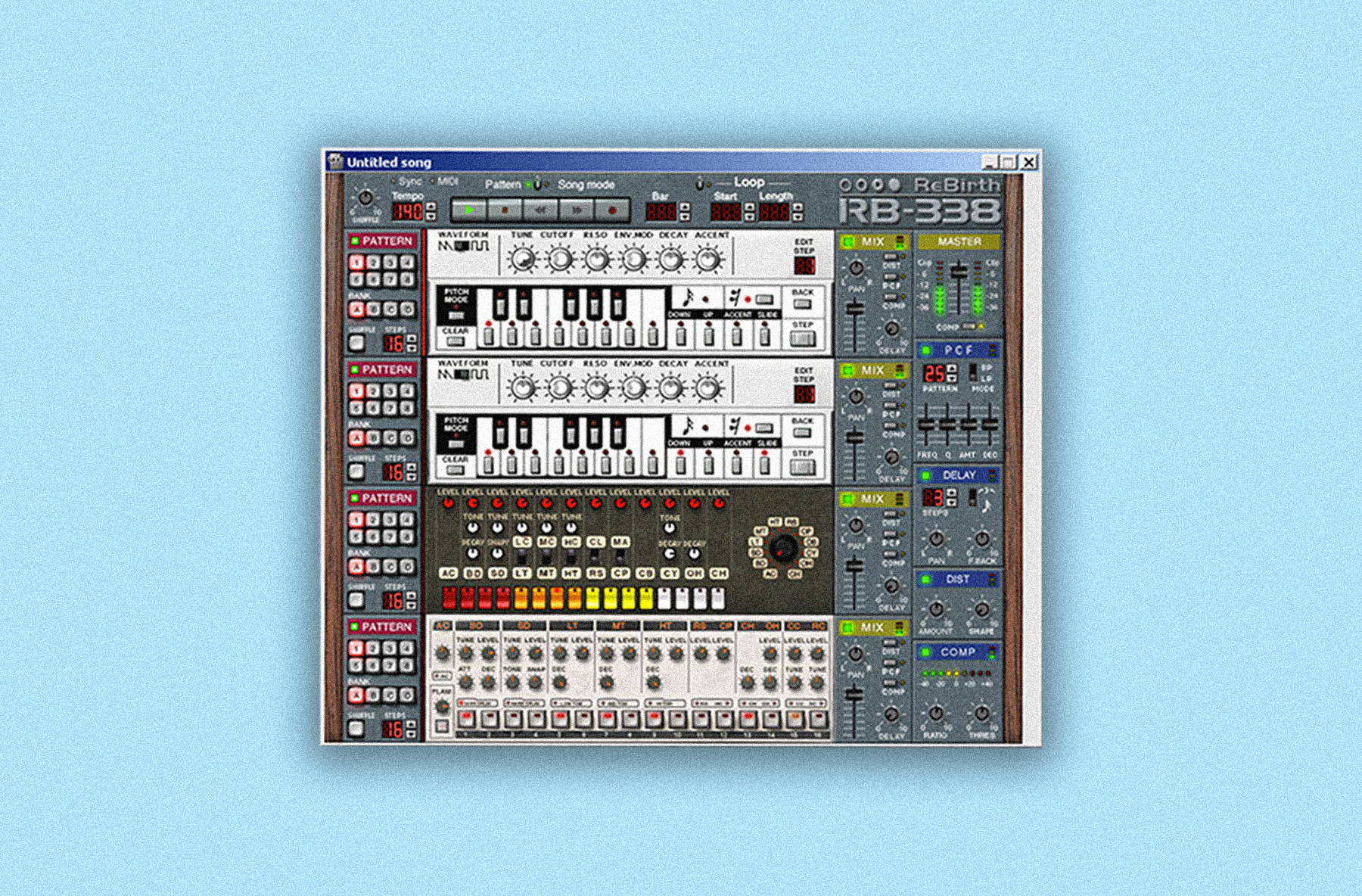
Task: Step the Bar counter up
Action: (685, 206)
